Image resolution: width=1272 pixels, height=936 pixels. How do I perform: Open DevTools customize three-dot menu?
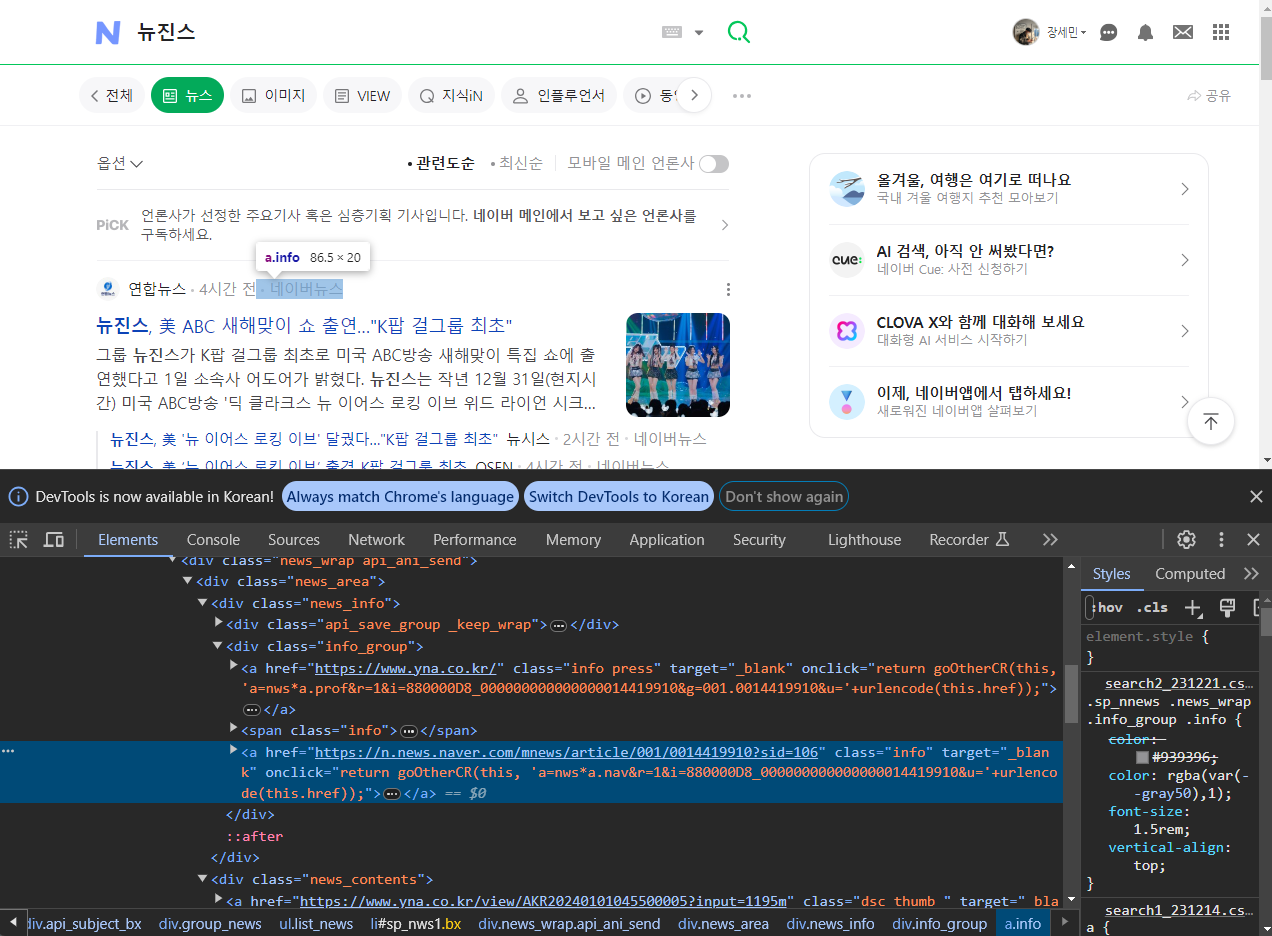click(1221, 540)
